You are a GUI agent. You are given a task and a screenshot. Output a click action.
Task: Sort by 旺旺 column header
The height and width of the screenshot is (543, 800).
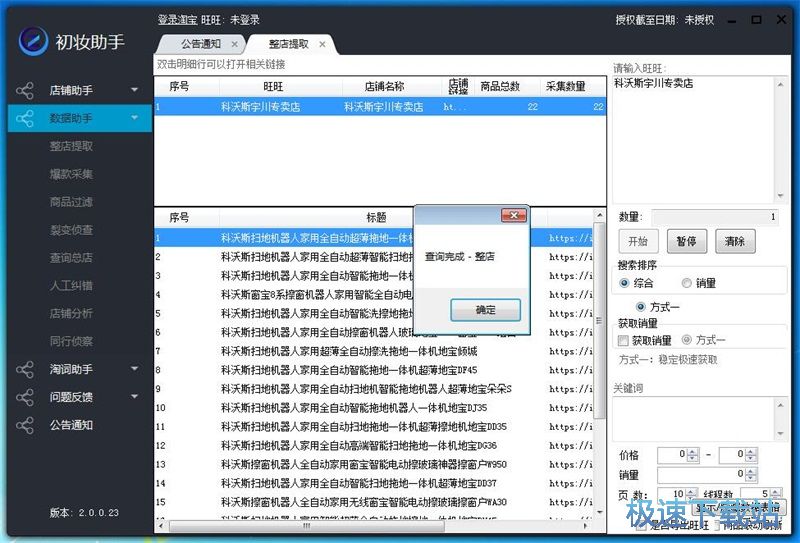[x=273, y=86]
